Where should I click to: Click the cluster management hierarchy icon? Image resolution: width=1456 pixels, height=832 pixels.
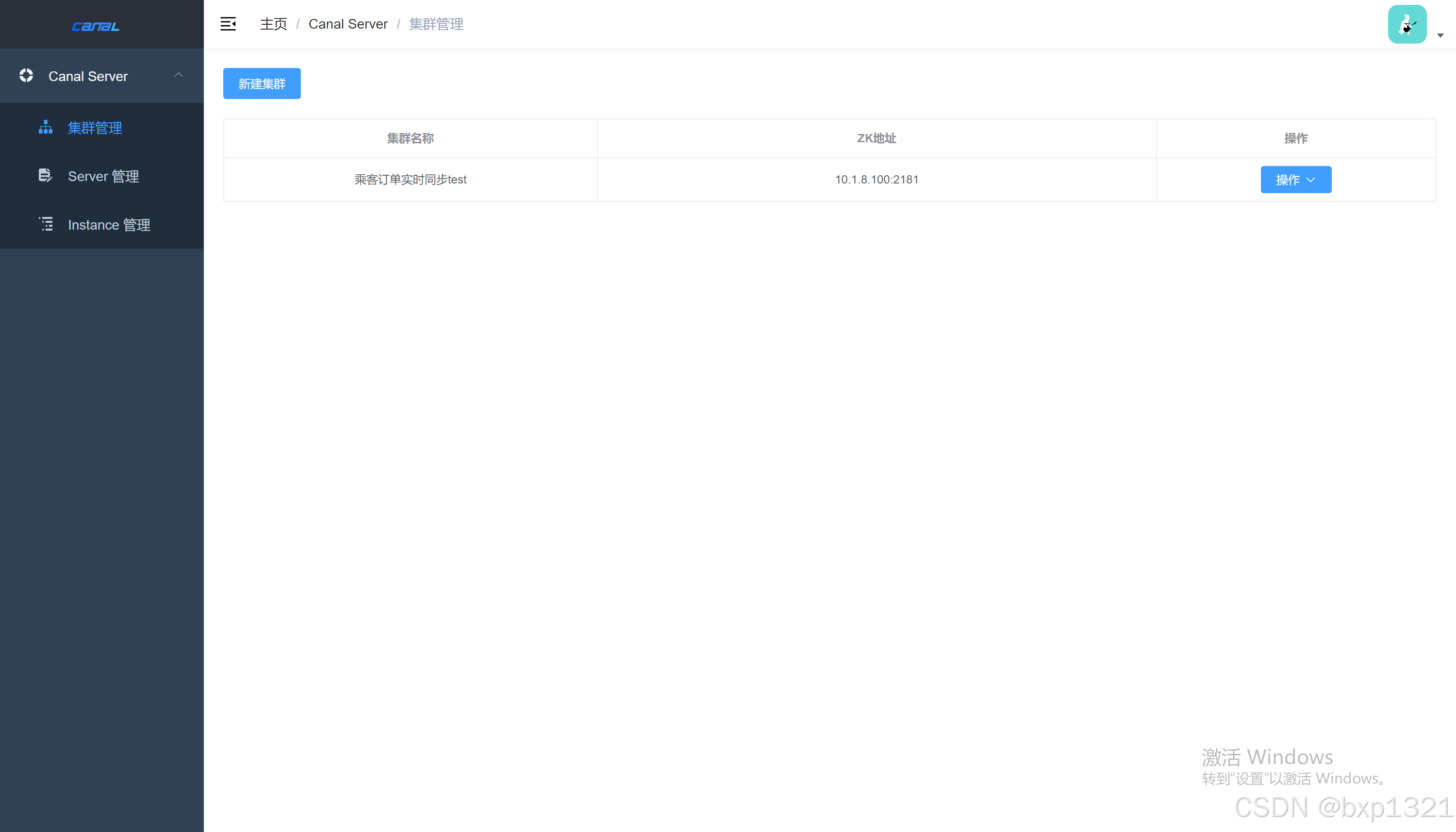pyautogui.click(x=45, y=127)
